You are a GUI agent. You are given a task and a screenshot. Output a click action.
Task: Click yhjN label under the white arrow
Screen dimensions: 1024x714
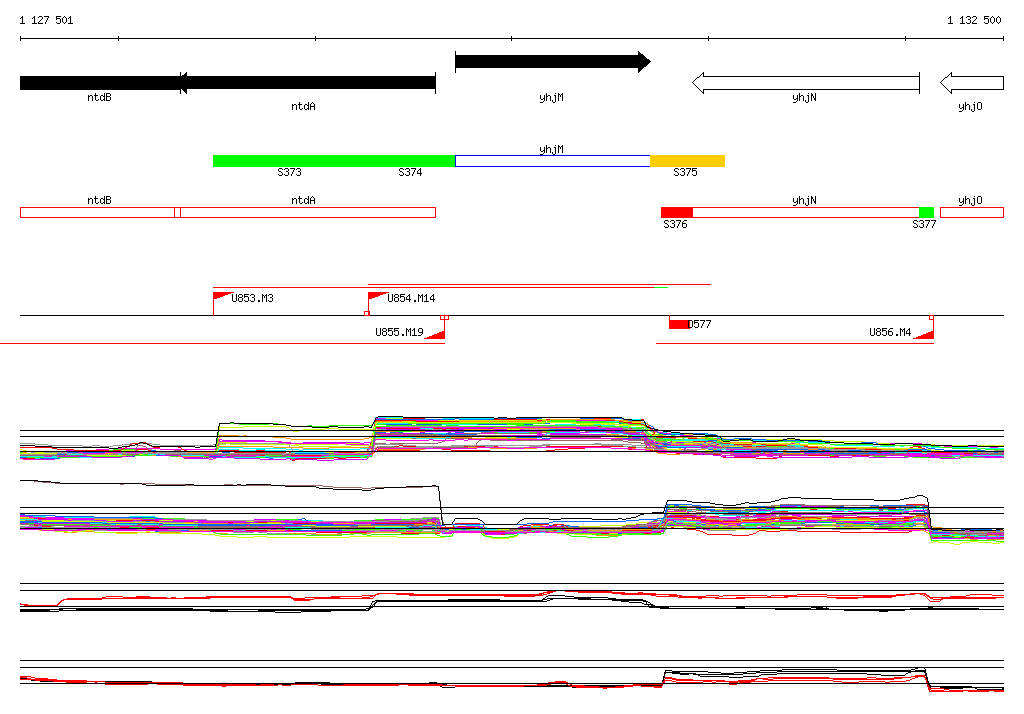pos(804,97)
